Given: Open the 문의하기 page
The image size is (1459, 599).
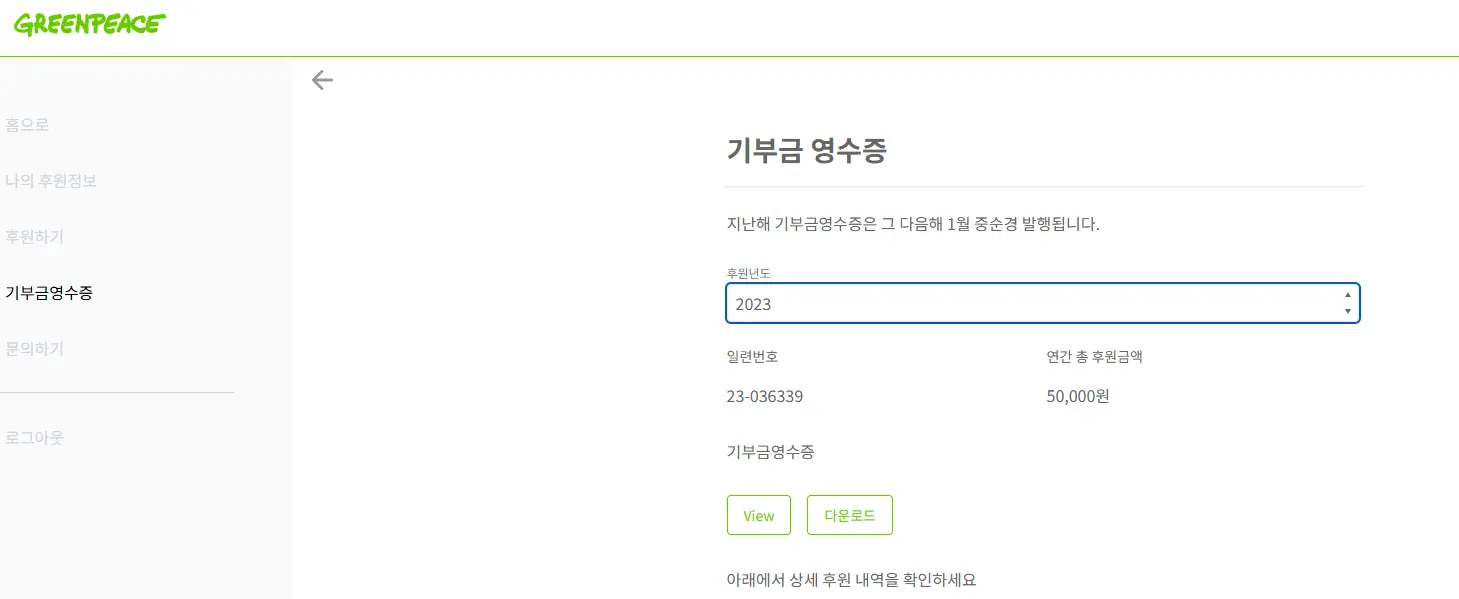Looking at the screenshot, I should click(x=35, y=349).
